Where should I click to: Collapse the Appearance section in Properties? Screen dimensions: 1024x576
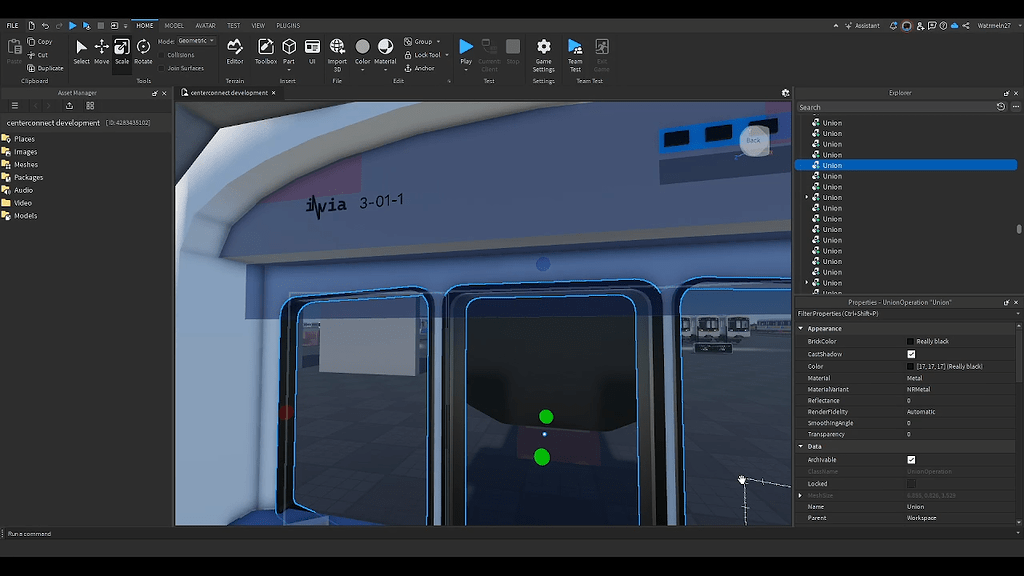coord(801,328)
